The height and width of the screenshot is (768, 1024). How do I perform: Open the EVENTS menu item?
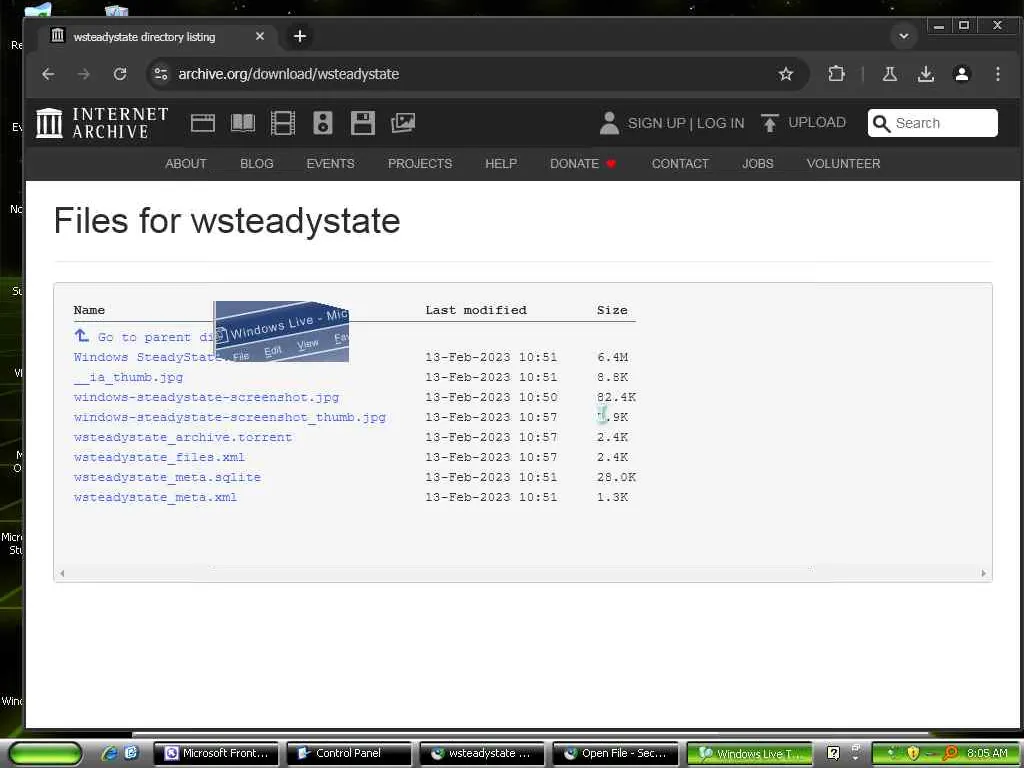pos(330,163)
